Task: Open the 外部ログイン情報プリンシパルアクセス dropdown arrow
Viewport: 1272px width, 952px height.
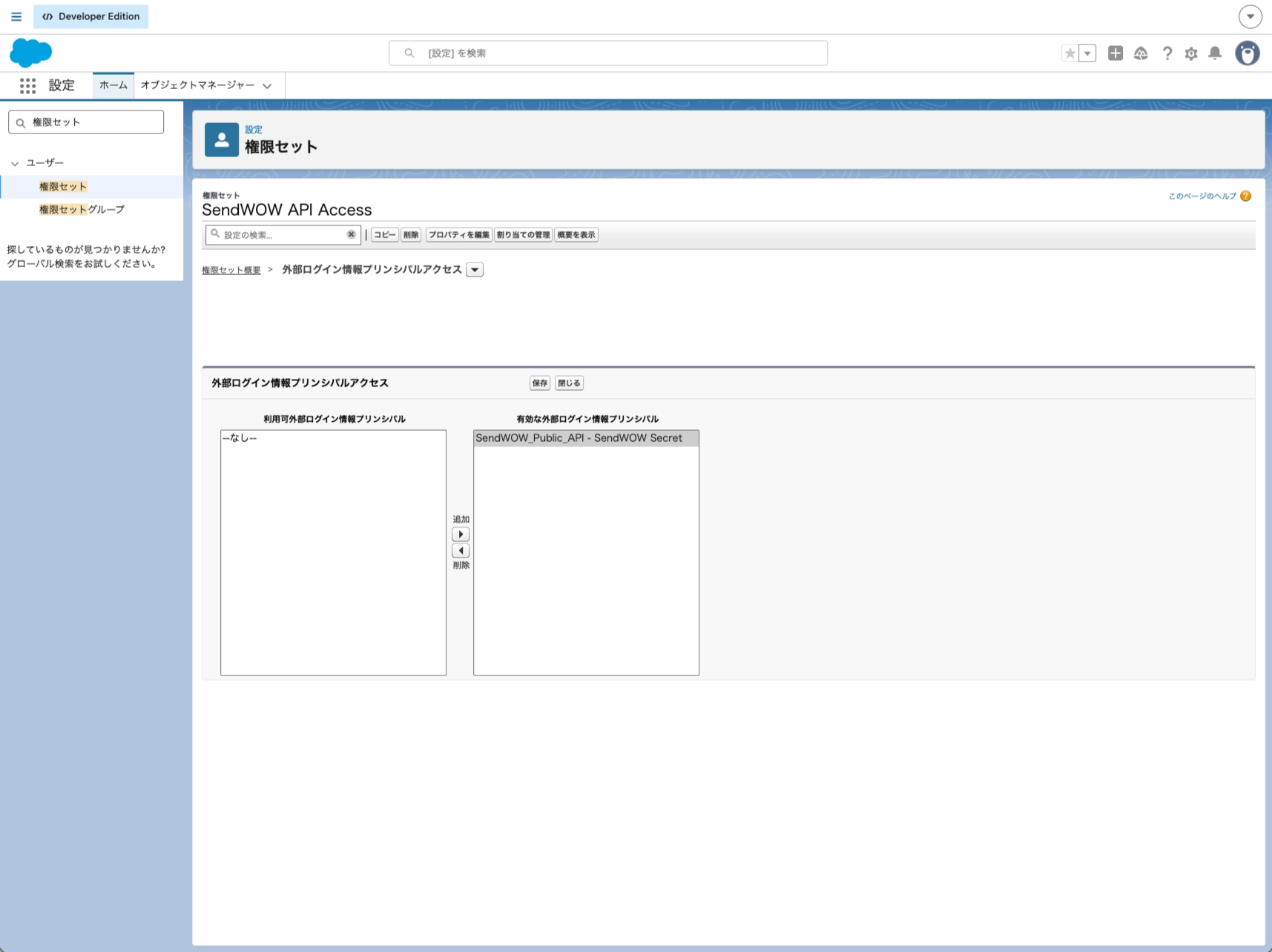Action: click(x=475, y=270)
